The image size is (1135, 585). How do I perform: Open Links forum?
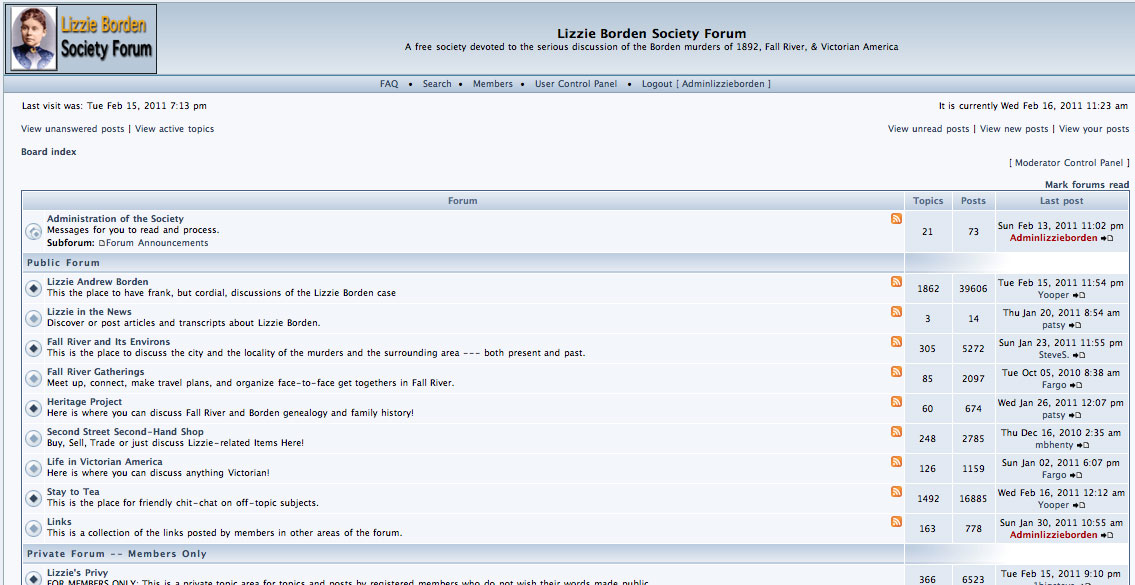tap(59, 522)
